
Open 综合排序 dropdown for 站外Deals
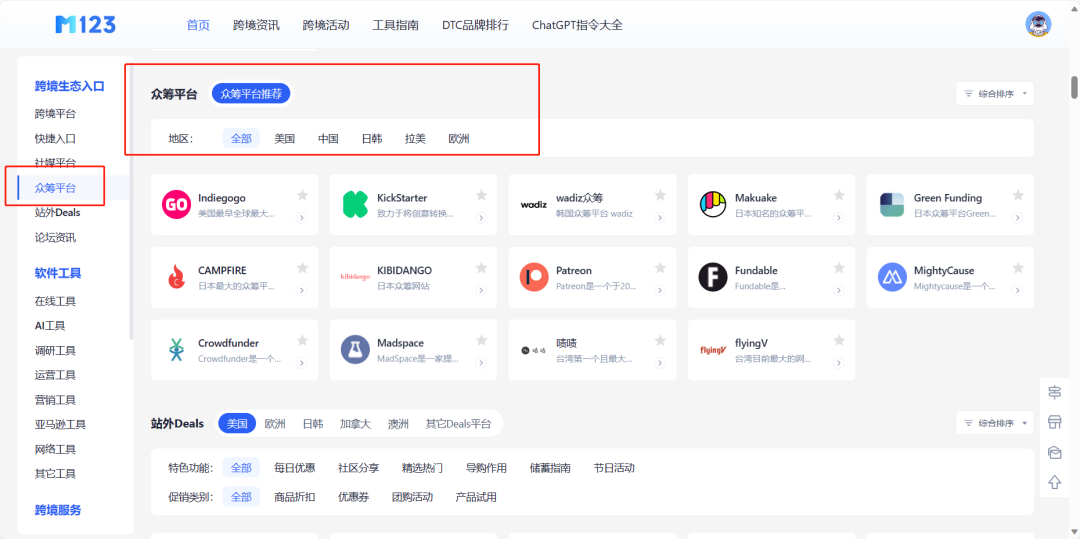tap(995, 423)
